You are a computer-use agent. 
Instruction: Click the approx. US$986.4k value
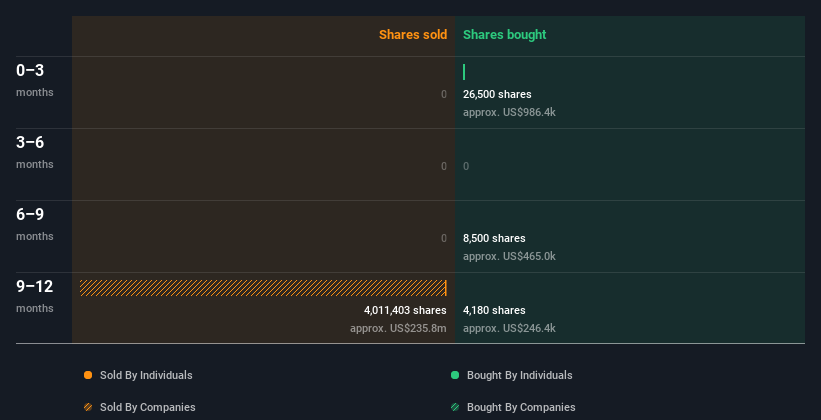click(x=509, y=112)
